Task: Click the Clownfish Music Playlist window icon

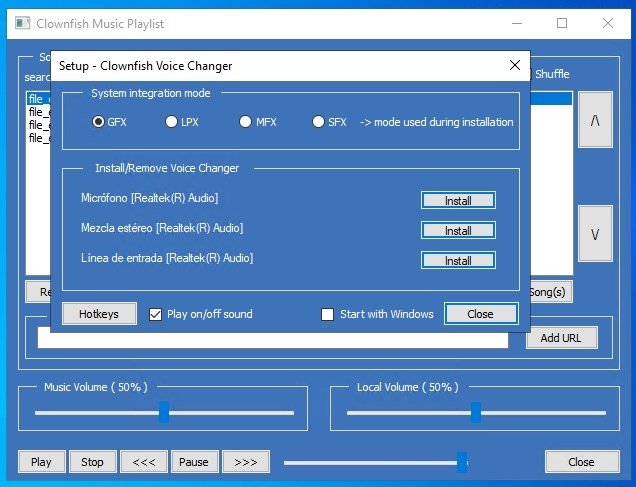Action: pyautogui.click(x=22, y=23)
